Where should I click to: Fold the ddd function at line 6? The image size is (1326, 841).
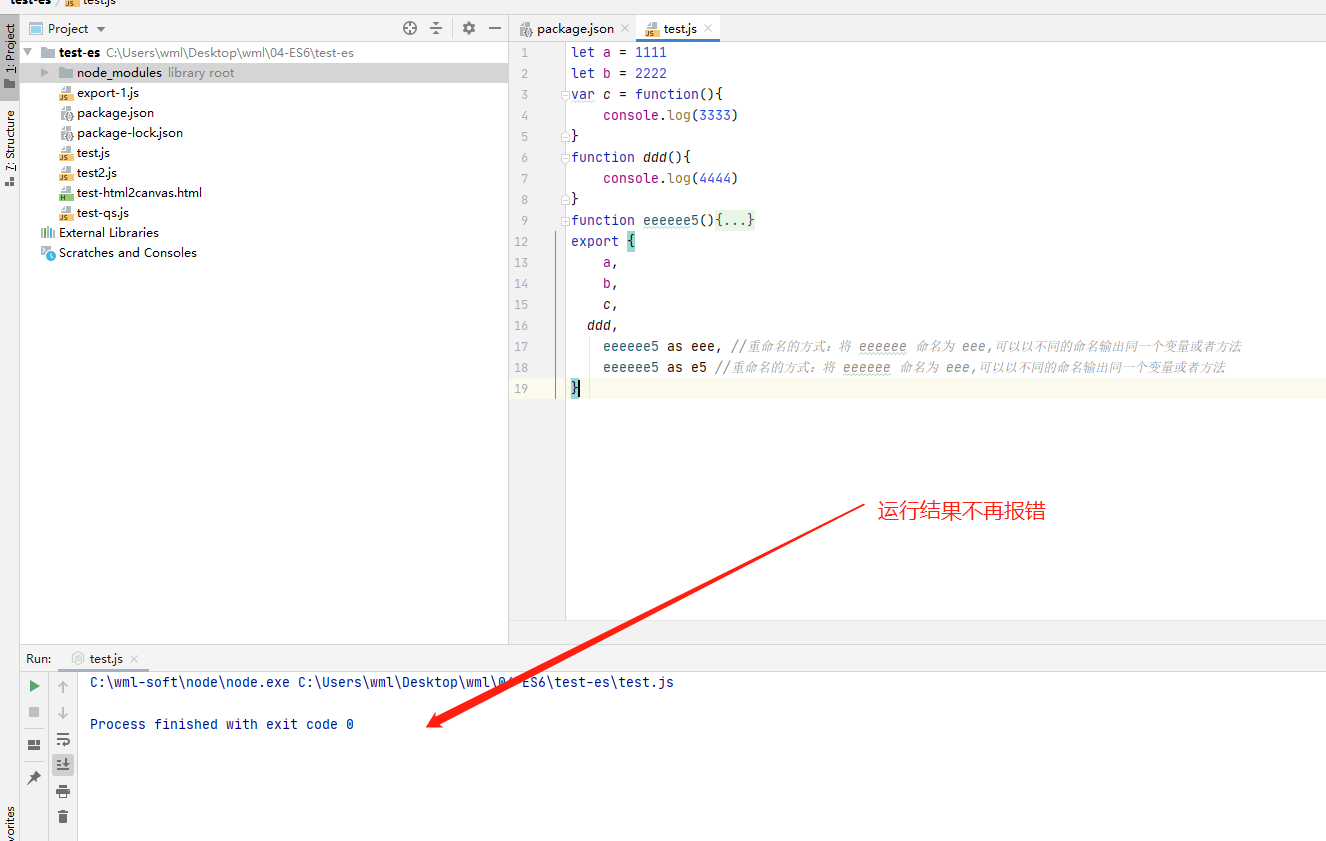pos(564,157)
